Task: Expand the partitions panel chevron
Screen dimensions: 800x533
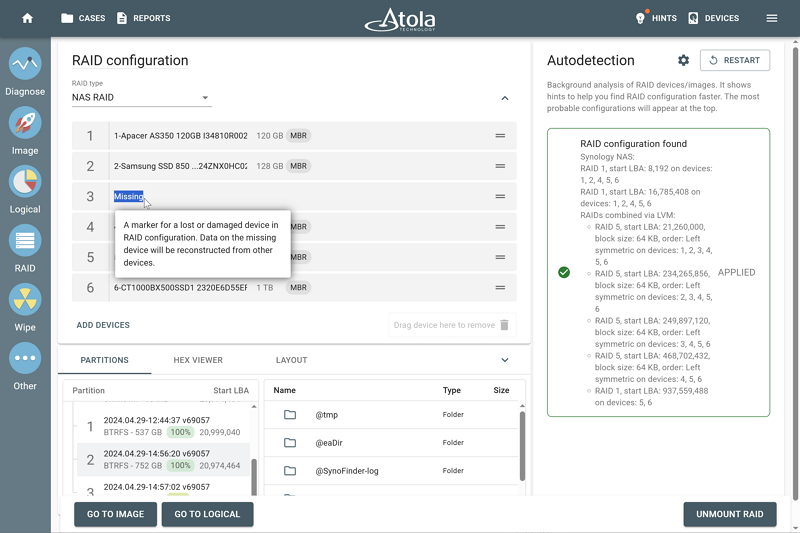Action: tap(505, 360)
